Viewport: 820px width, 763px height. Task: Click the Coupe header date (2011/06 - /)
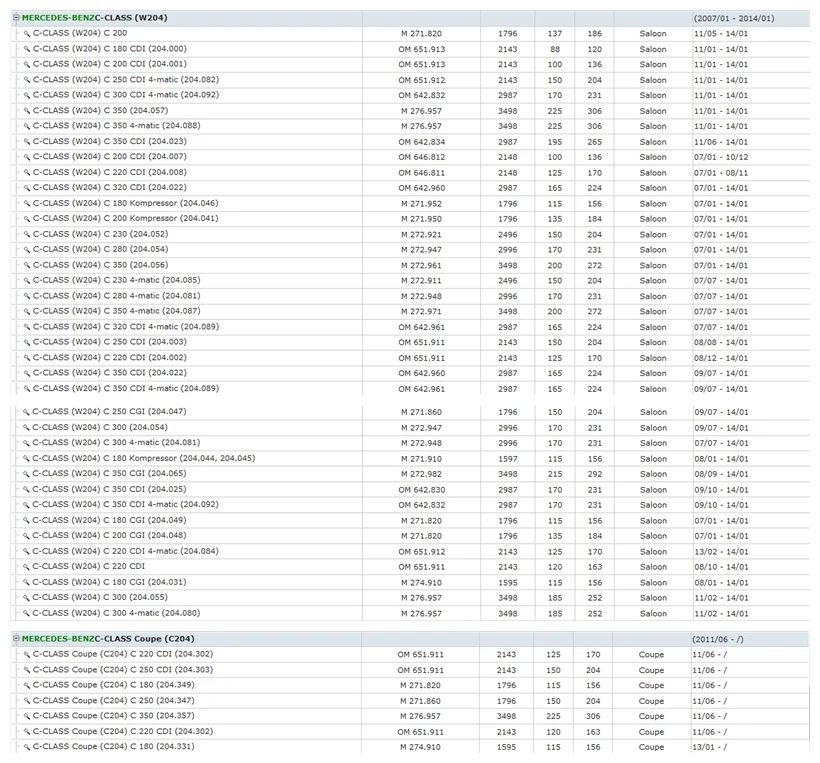(718, 639)
